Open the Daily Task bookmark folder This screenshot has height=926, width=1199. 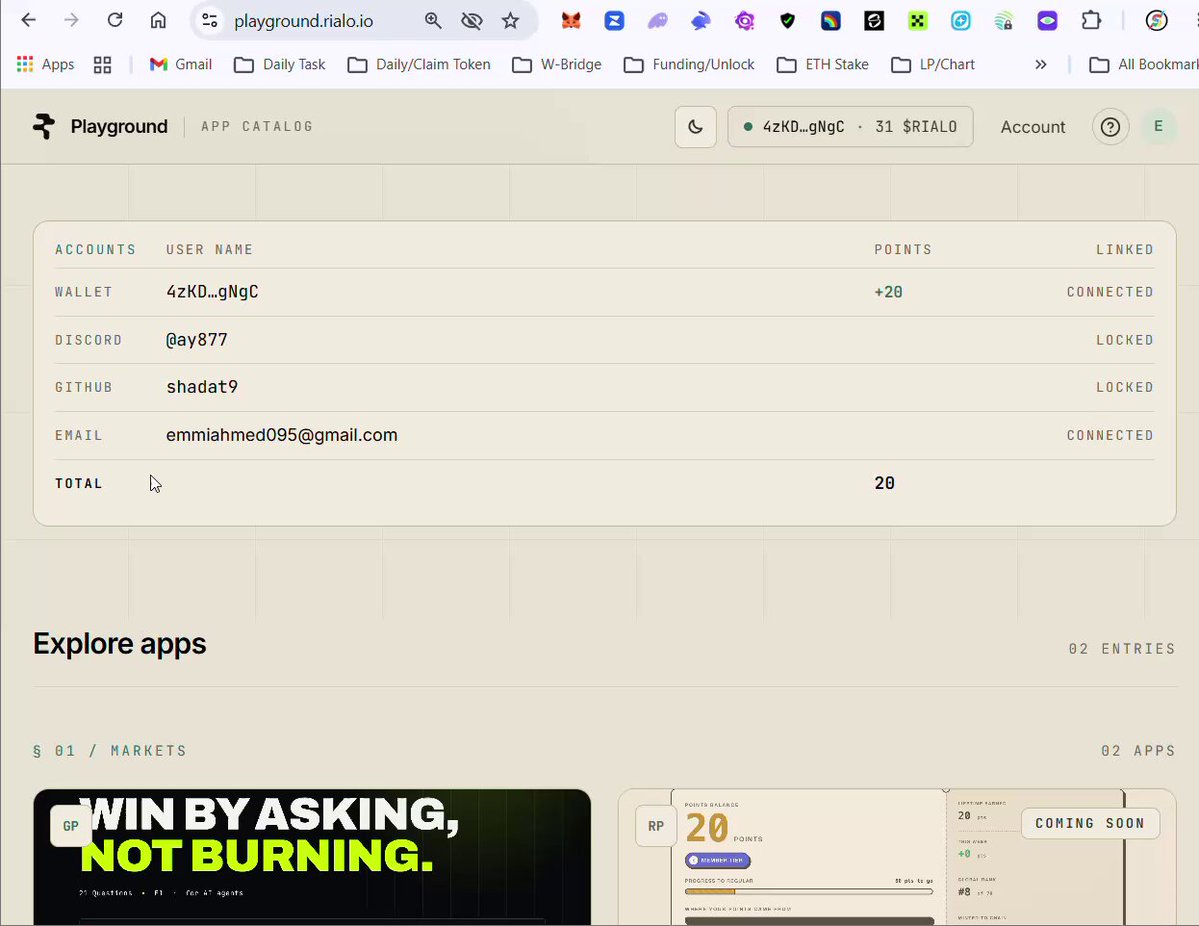(280, 65)
